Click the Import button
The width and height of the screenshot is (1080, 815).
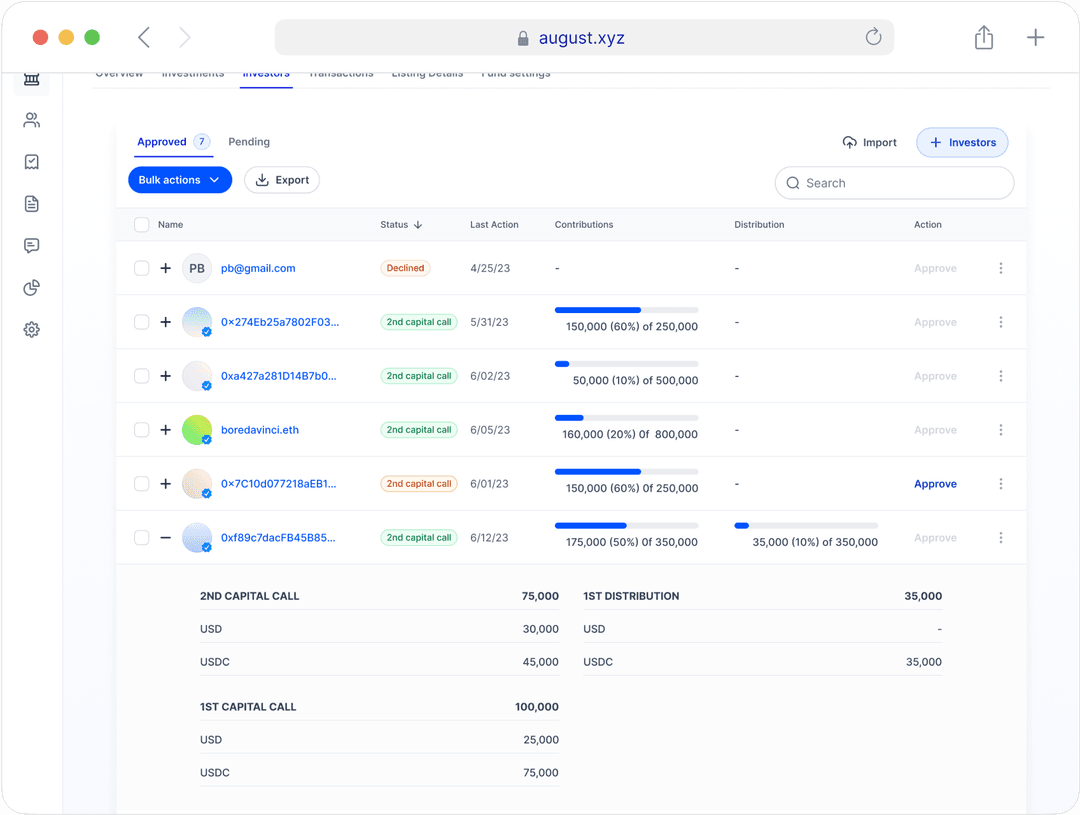point(870,143)
